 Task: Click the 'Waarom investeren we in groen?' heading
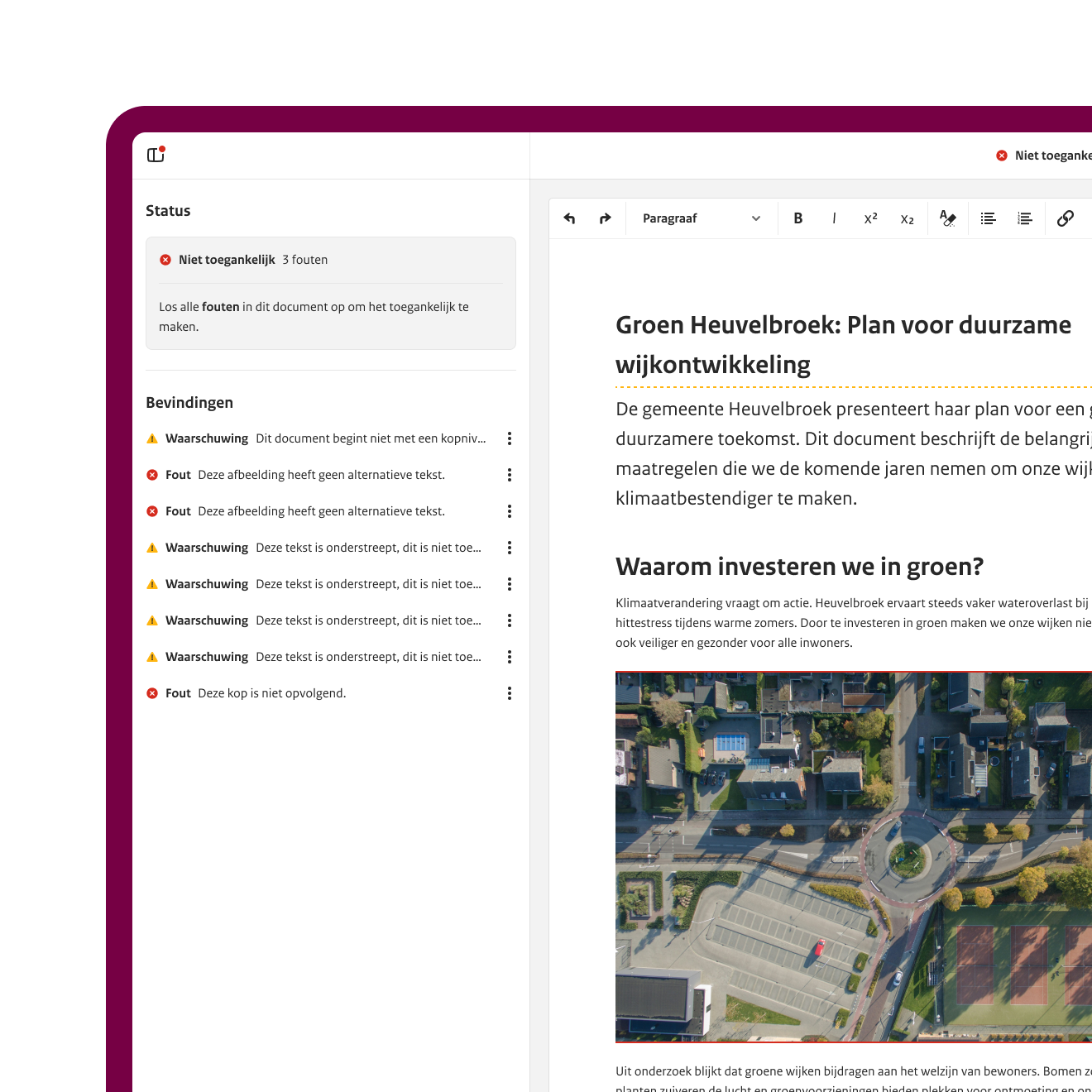799,567
